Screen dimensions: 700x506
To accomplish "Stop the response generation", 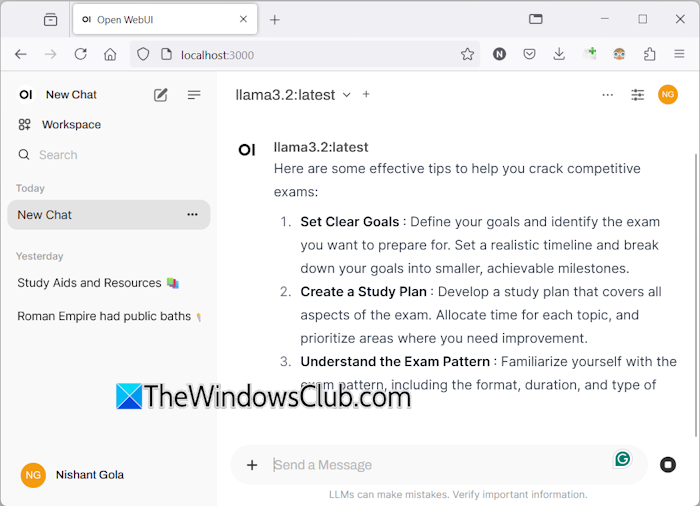I will point(668,464).
